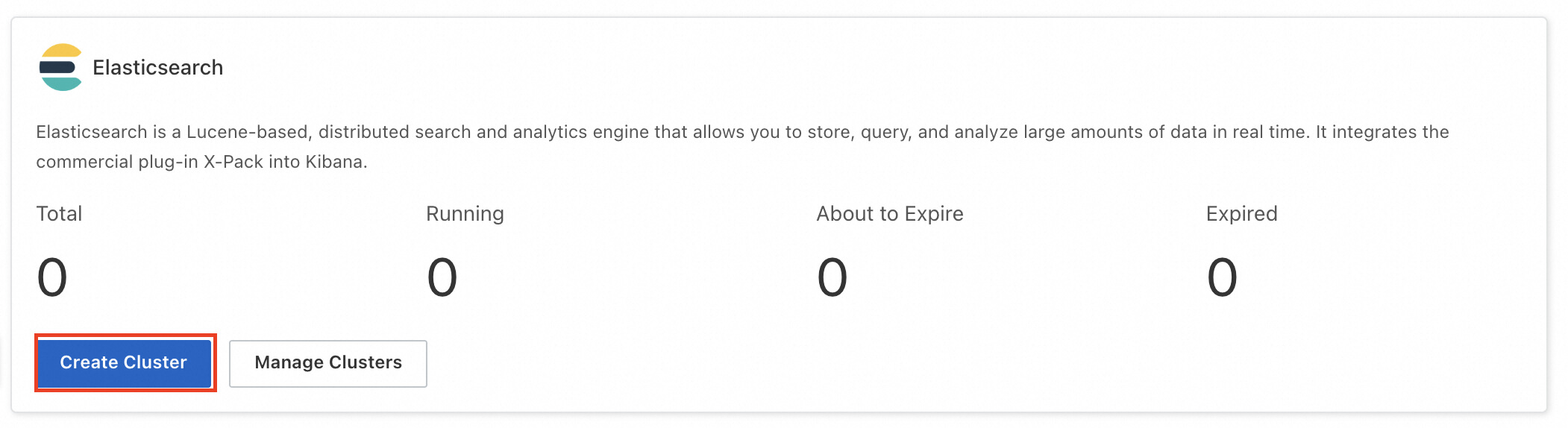1568x428 pixels.
Task: Click the About to Expire label
Action: (x=889, y=214)
